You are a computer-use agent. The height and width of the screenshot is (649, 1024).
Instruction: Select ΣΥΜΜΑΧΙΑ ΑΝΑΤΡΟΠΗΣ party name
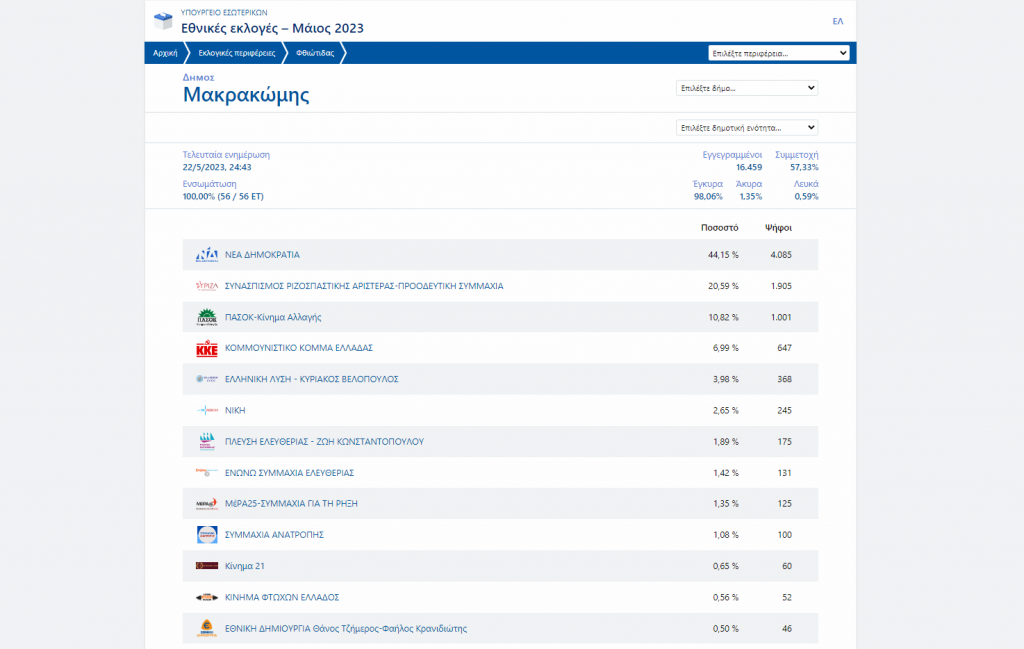click(x=274, y=535)
